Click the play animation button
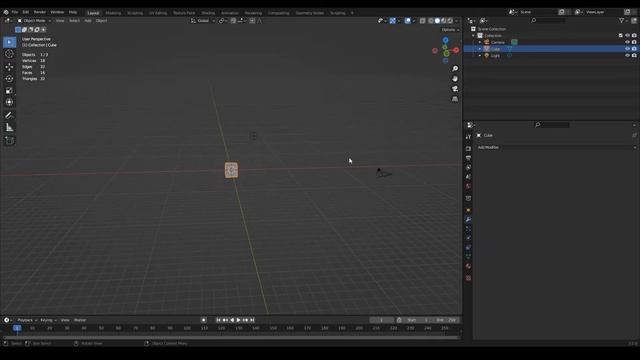 238,320
